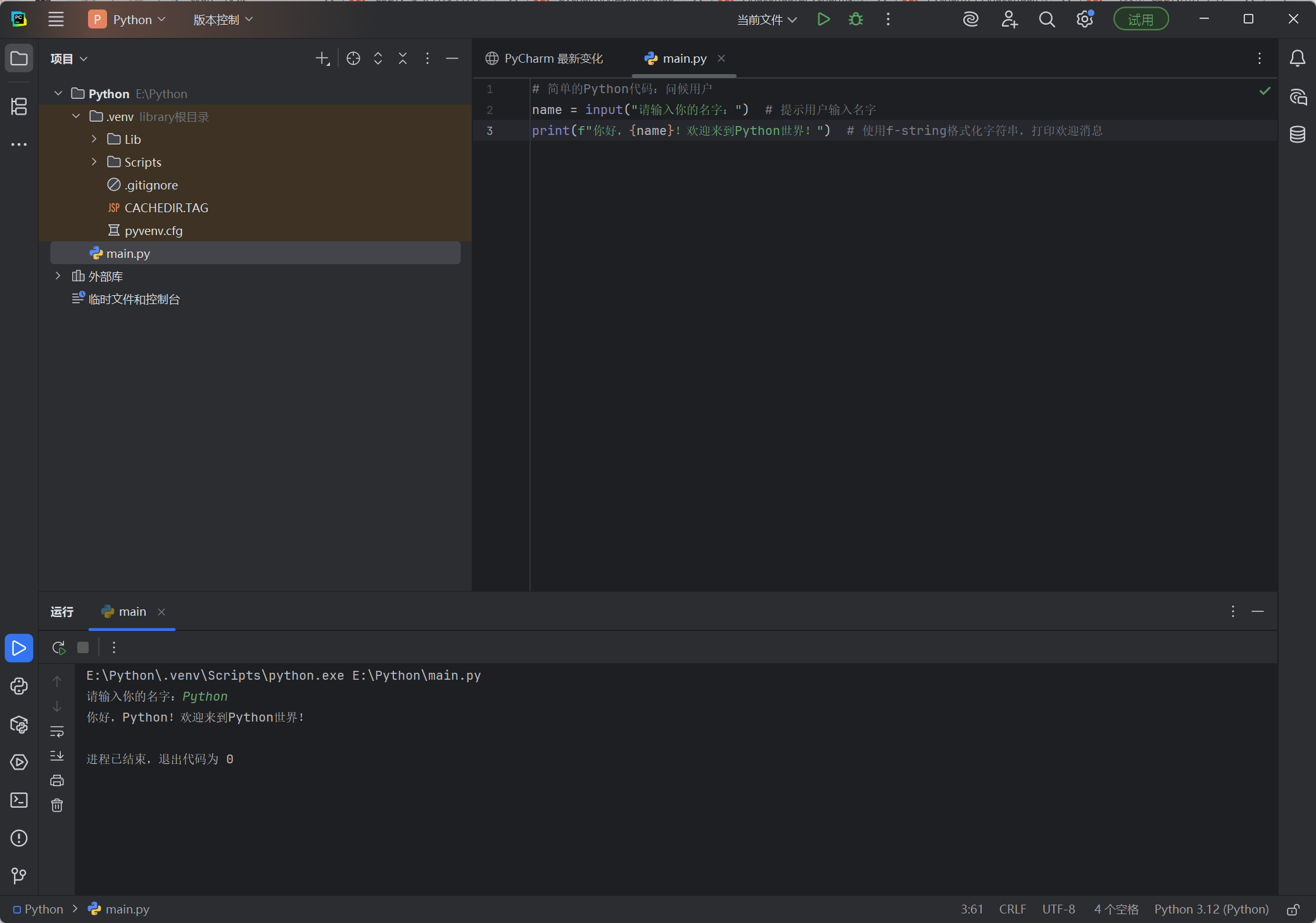
Task: Toggle scroll to end in console
Action: point(58,756)
